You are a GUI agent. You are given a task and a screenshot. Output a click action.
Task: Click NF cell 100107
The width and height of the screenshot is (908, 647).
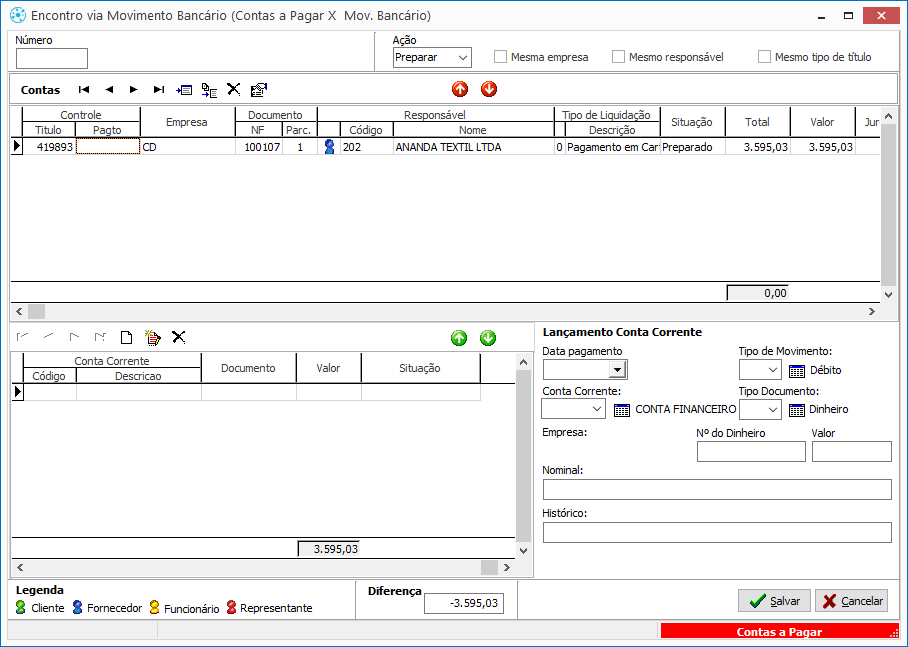(259, 147)
